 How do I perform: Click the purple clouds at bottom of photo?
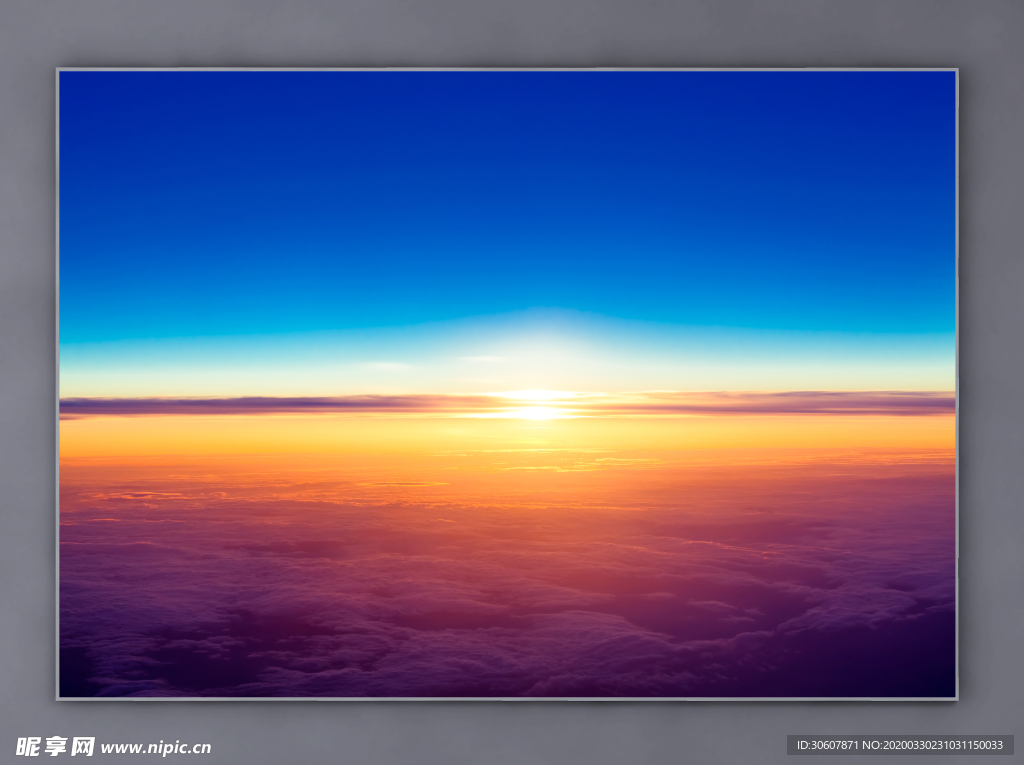coord(400,640)
